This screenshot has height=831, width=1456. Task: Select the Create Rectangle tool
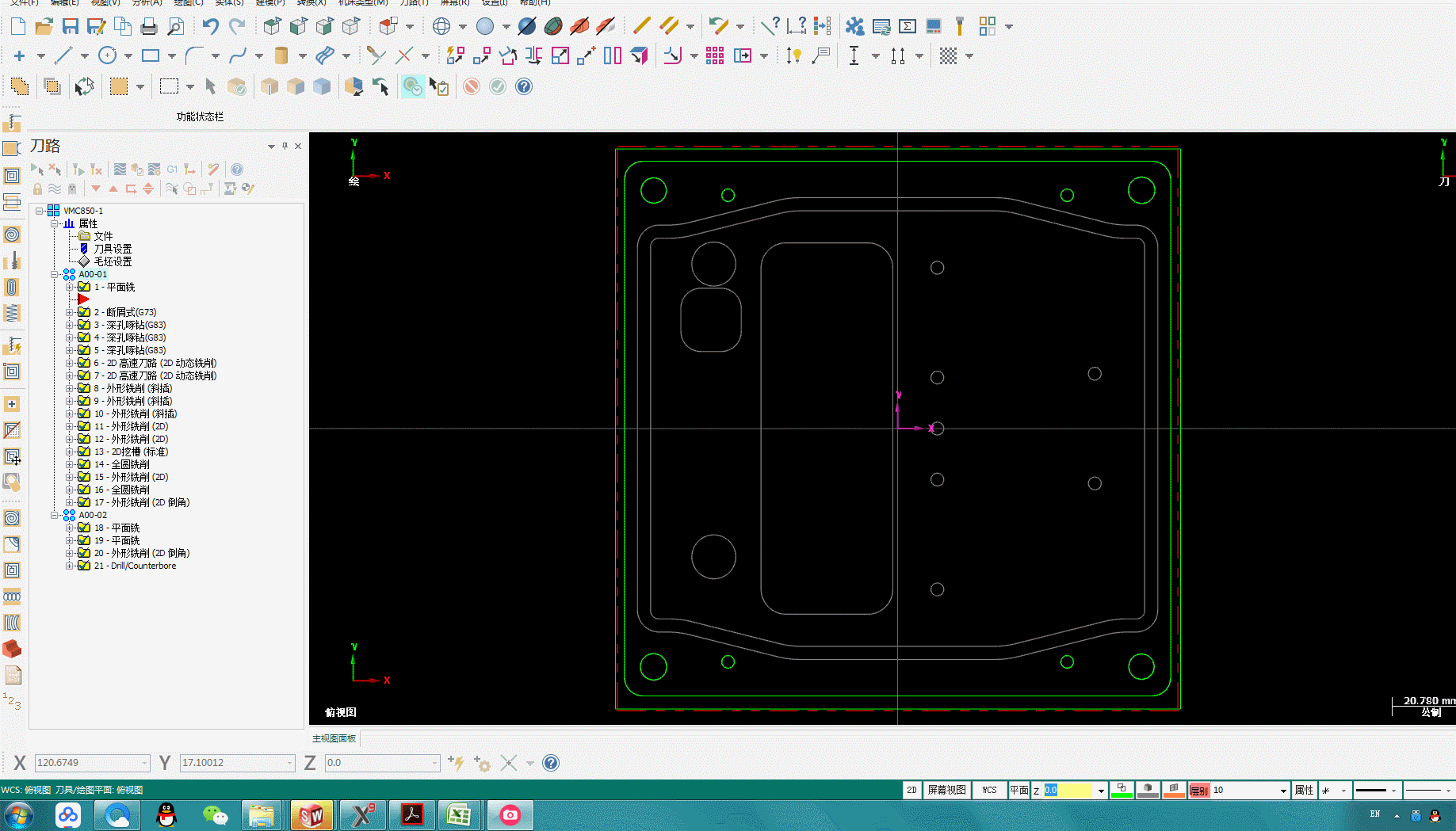pos(151,55)
